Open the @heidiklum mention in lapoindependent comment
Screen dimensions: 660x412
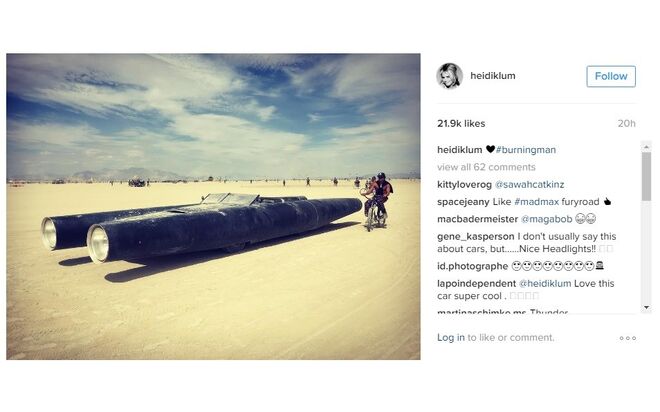[545, 284]
